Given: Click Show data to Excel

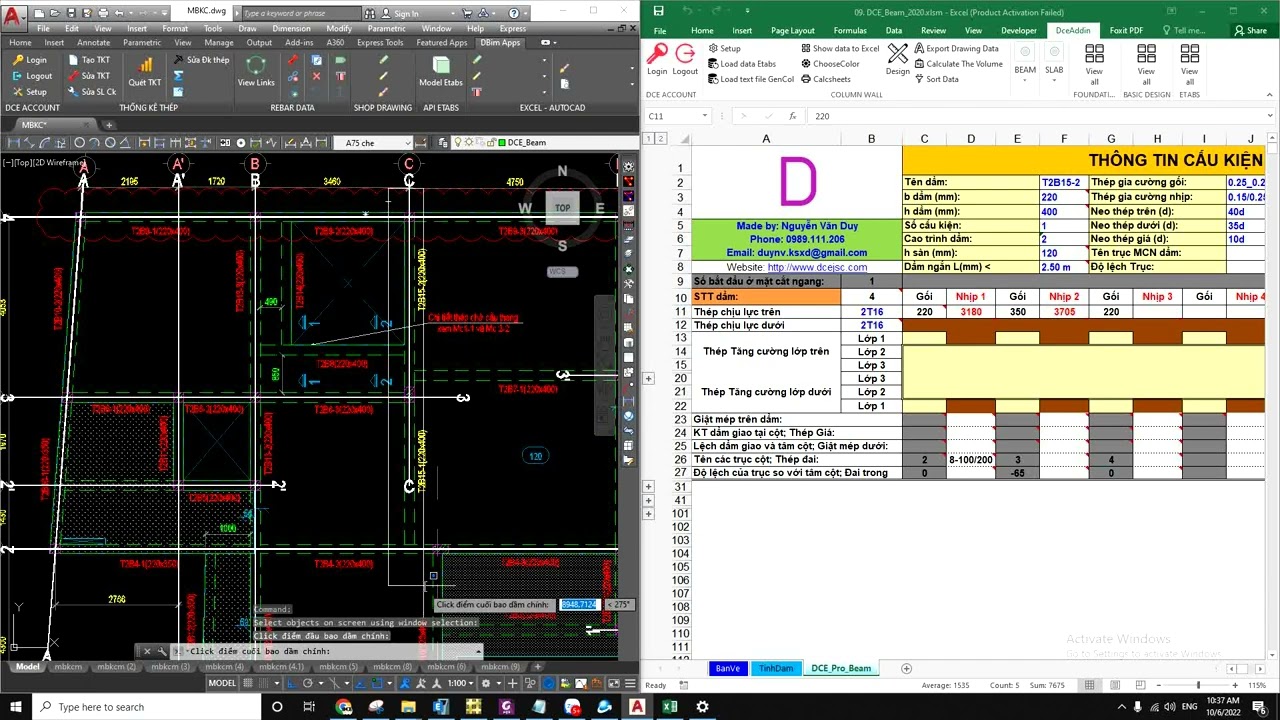Looking at the screenshot, I should (x=840, y=48).
